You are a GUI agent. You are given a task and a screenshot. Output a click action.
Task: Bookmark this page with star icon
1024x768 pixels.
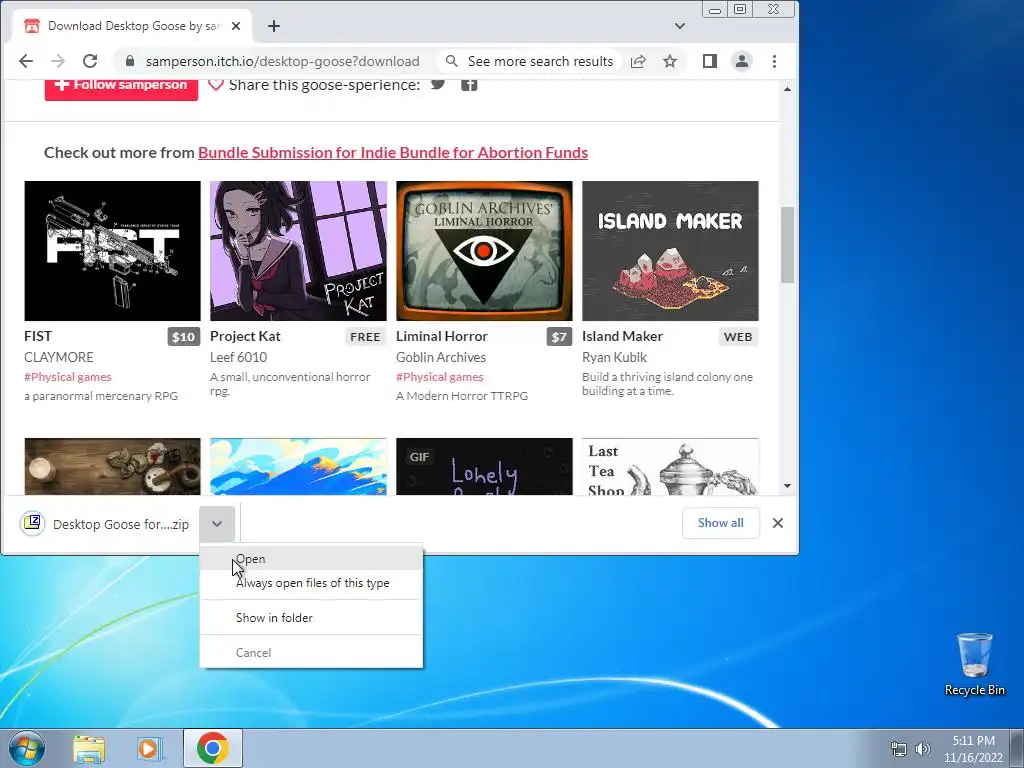pos(670,61)
